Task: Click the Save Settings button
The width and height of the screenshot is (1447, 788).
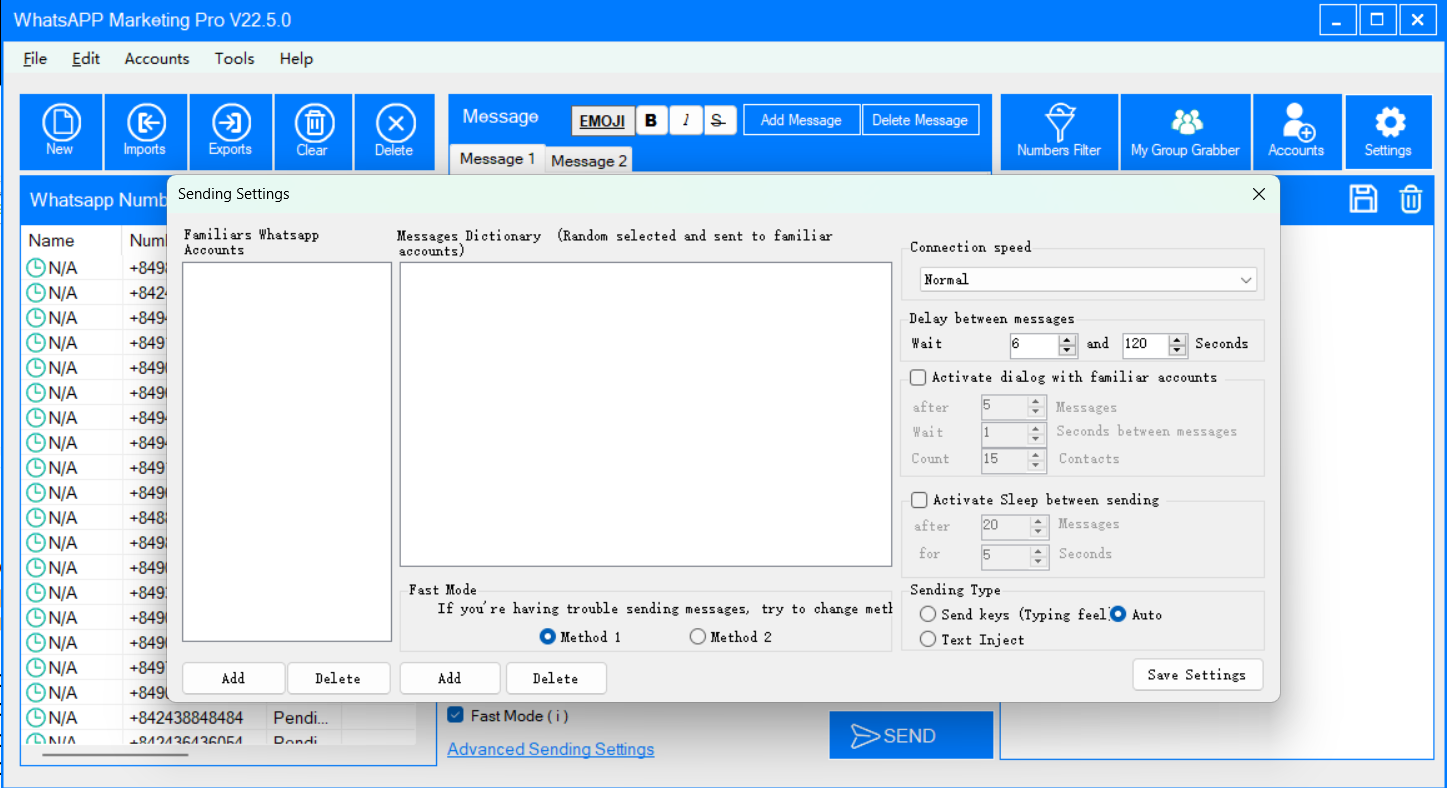Action: (x=1197, y=675)
